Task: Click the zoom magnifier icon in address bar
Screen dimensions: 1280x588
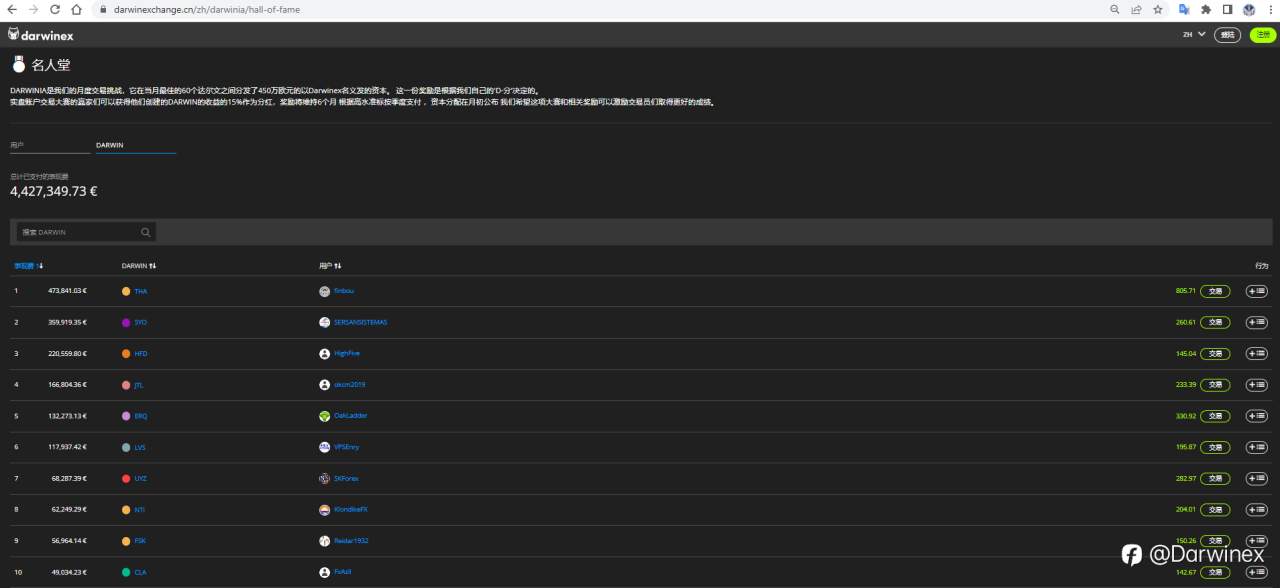Action: click(x=1115, y=9)
